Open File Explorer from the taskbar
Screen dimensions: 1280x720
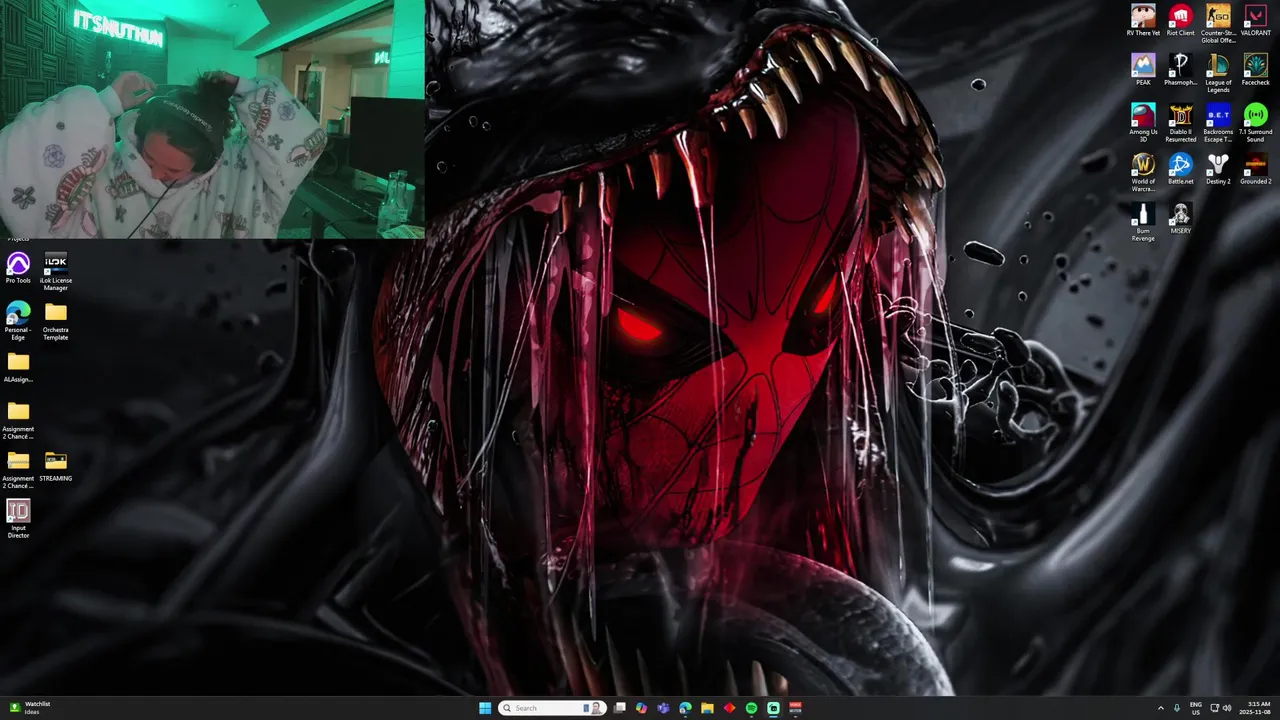click(707, 708)
